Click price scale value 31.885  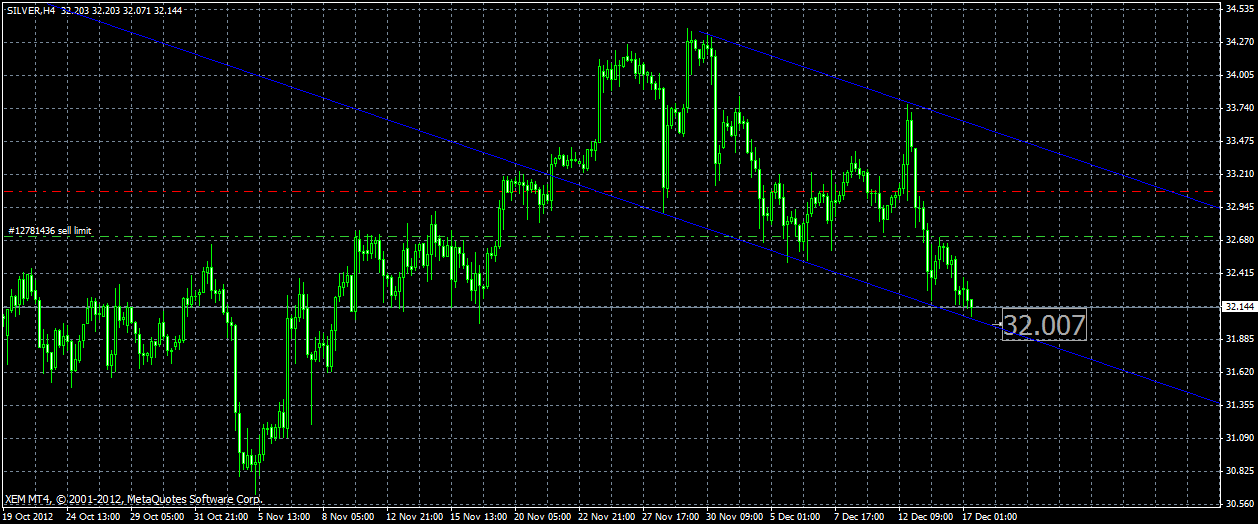point(1241,338)
